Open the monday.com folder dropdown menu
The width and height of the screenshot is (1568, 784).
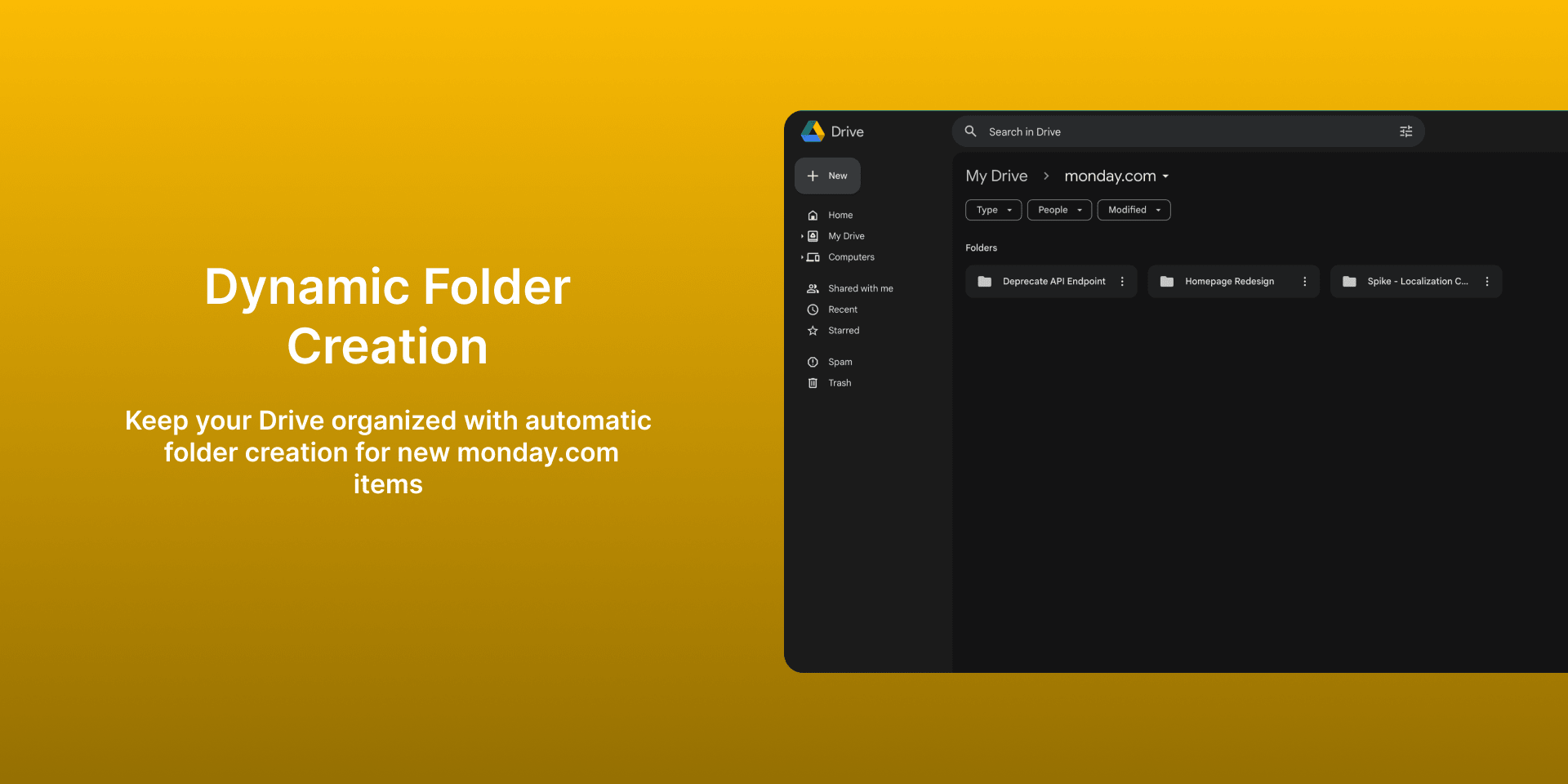1165,176
